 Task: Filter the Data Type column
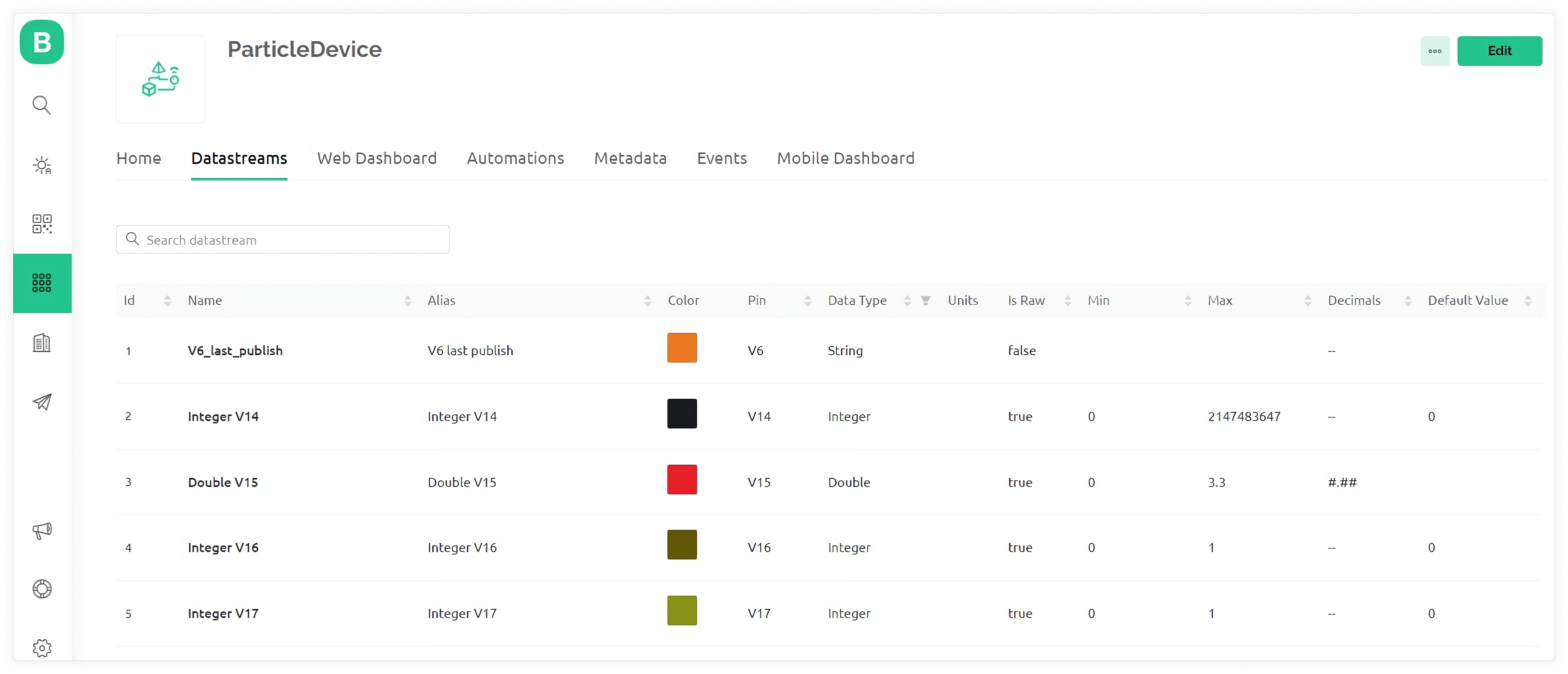925,300
